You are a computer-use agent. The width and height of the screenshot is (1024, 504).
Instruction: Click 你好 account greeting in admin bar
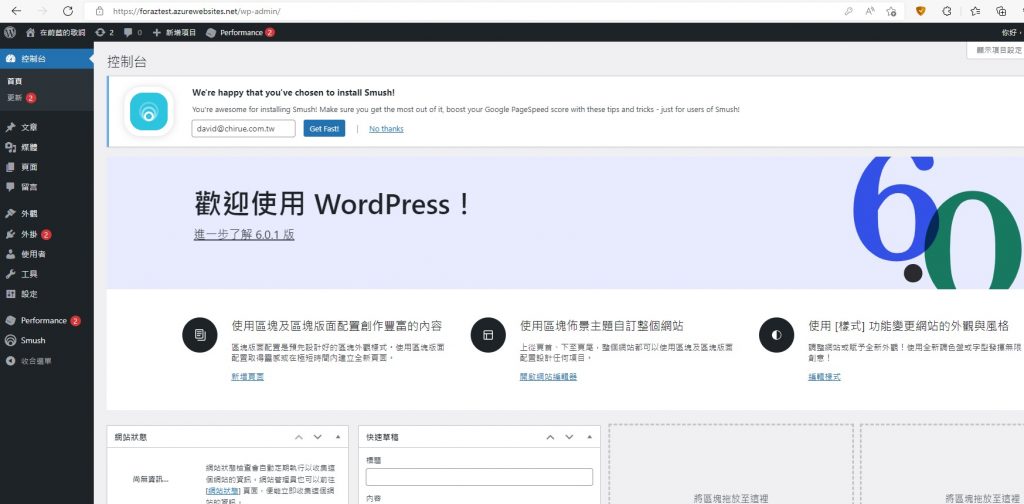point(1012,32)
